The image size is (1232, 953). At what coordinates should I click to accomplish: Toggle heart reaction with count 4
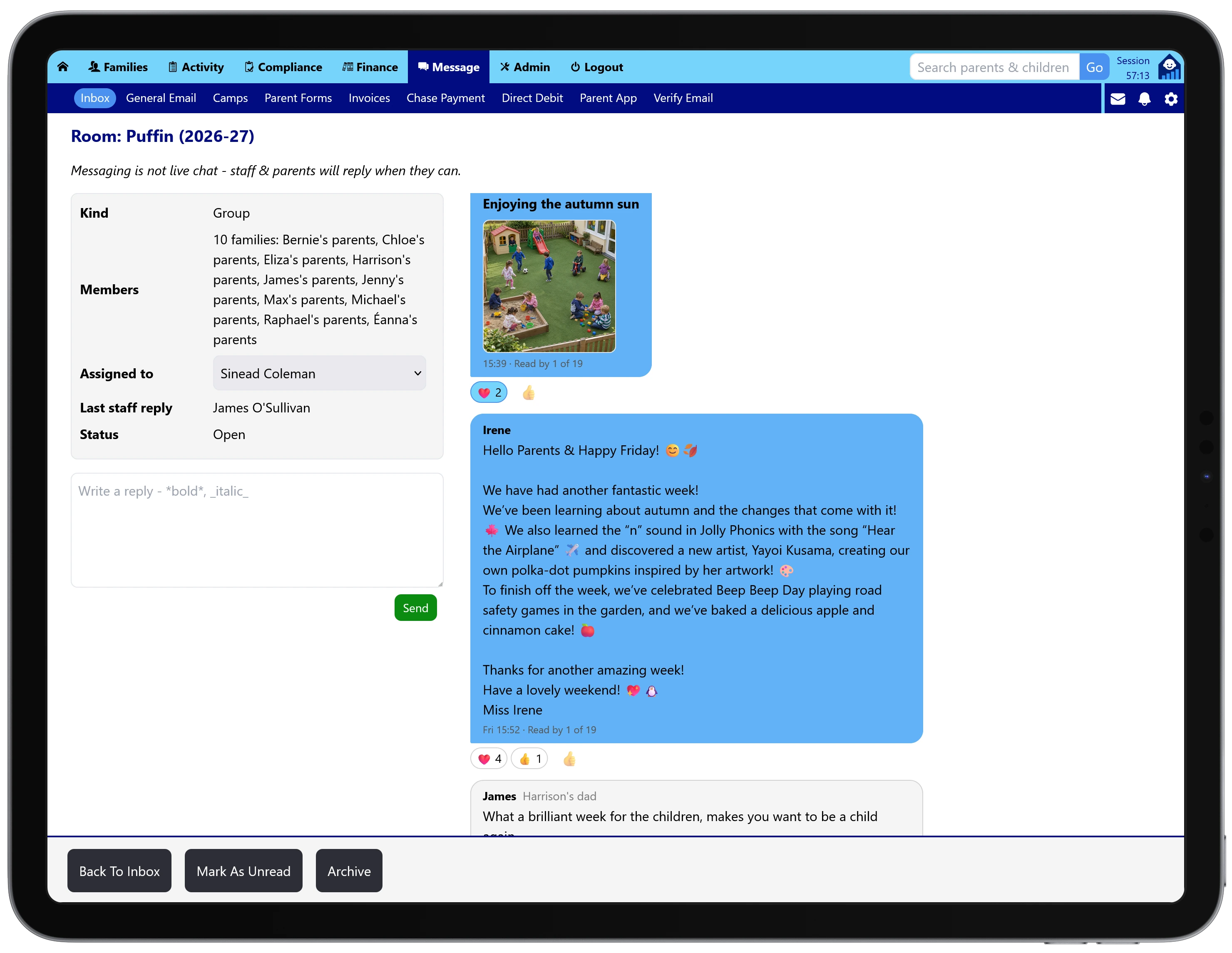489,759
